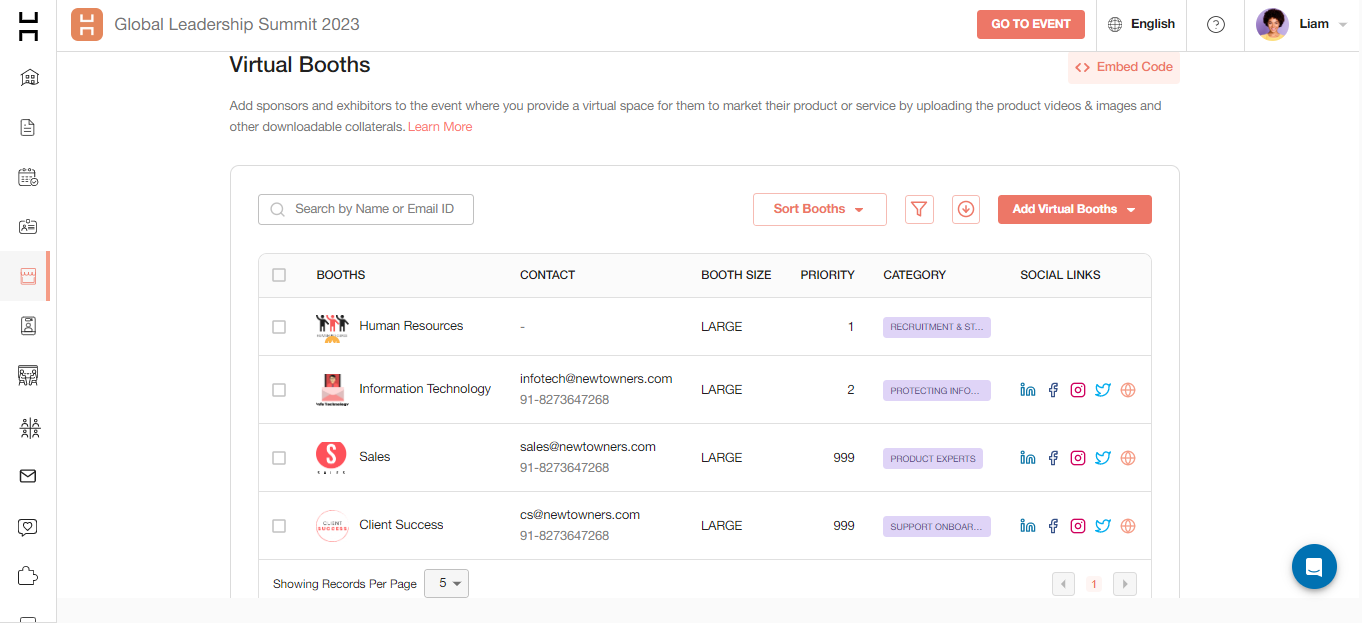1362x623 pixels.
Task: Toggle the select-all booths header checkbox
Action: [279, 275]
